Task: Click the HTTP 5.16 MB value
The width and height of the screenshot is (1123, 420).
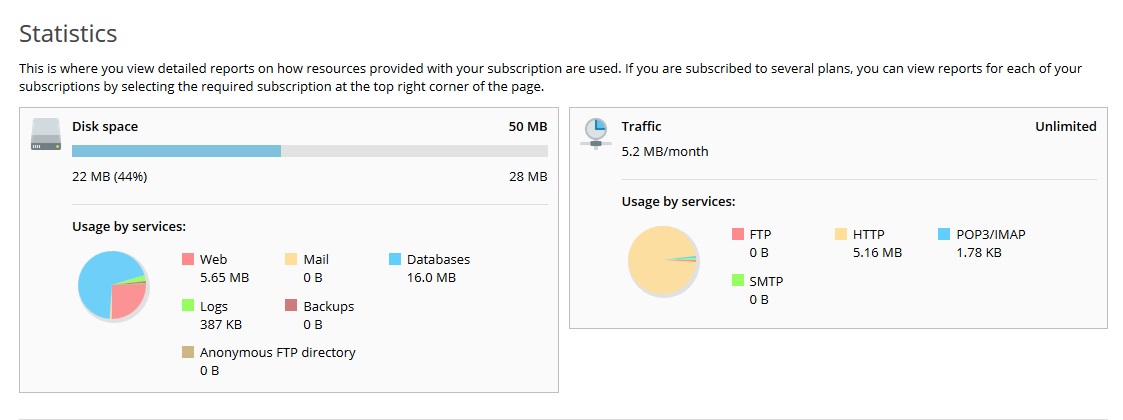Action: click(877, 253)
